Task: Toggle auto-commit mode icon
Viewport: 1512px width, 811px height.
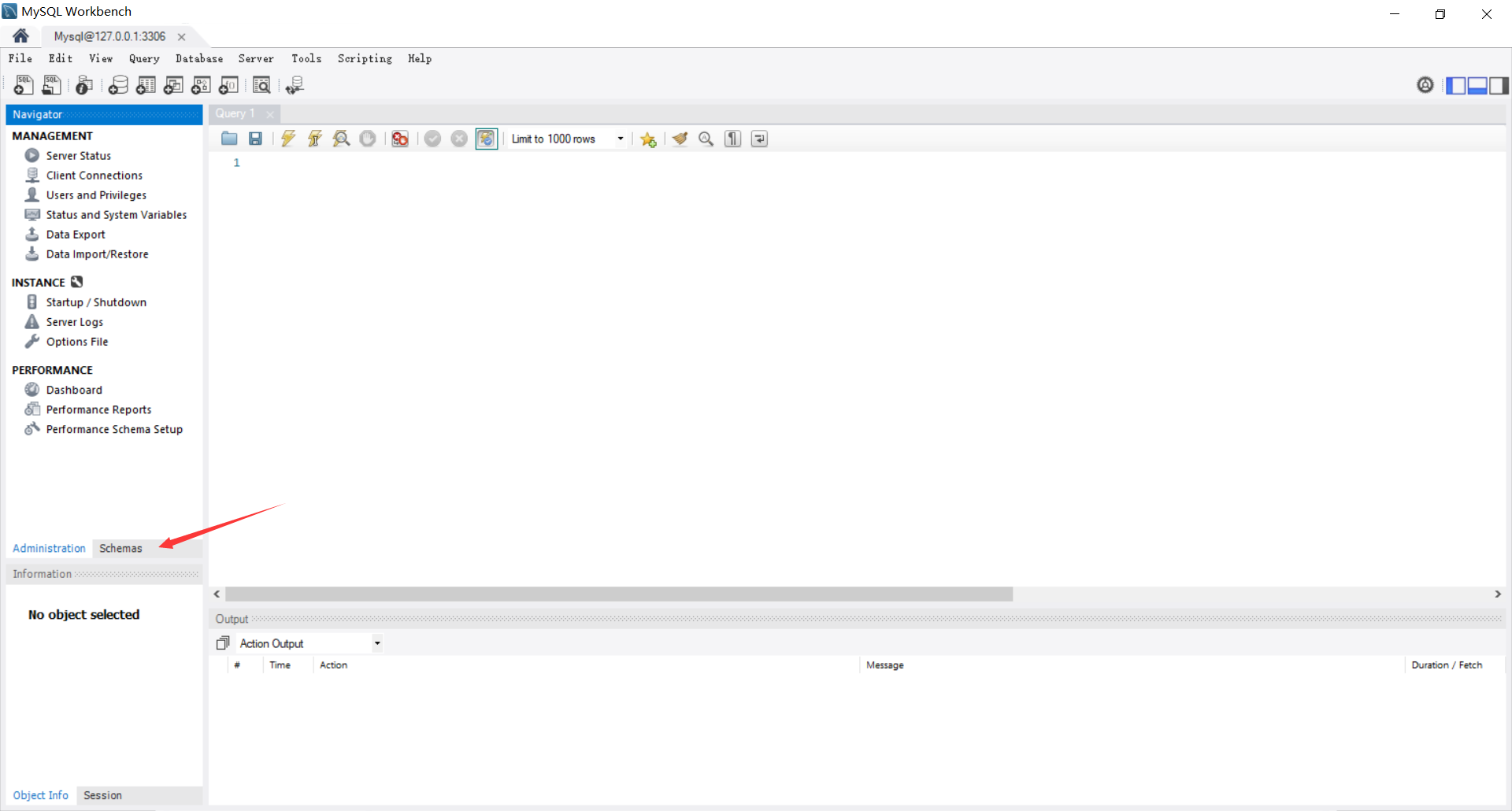Action: tap(487, 139)
